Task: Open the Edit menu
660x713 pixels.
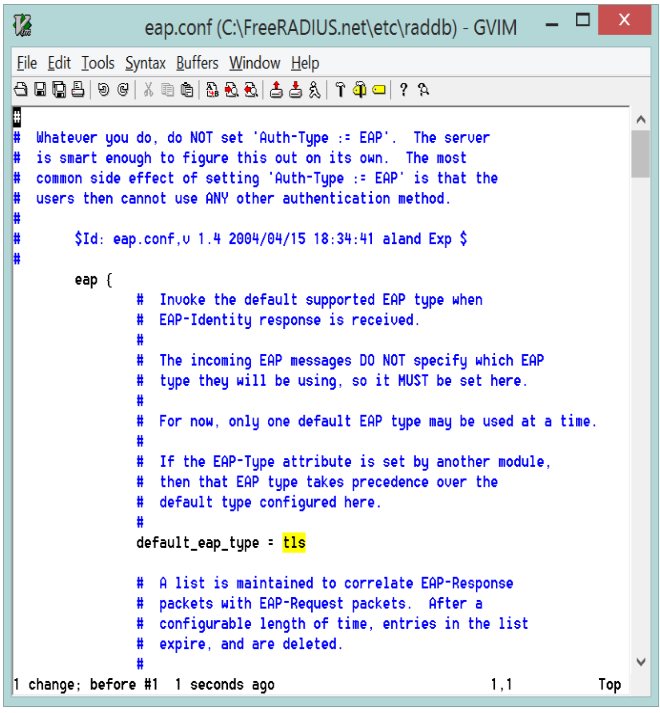Action: [x=59, y=63]
